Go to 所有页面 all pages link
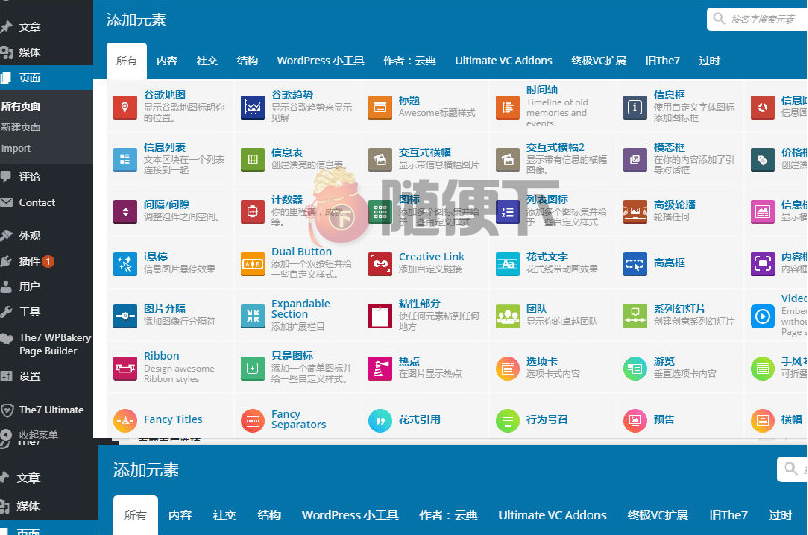The image size is (808, 535). tap(21, 106)
